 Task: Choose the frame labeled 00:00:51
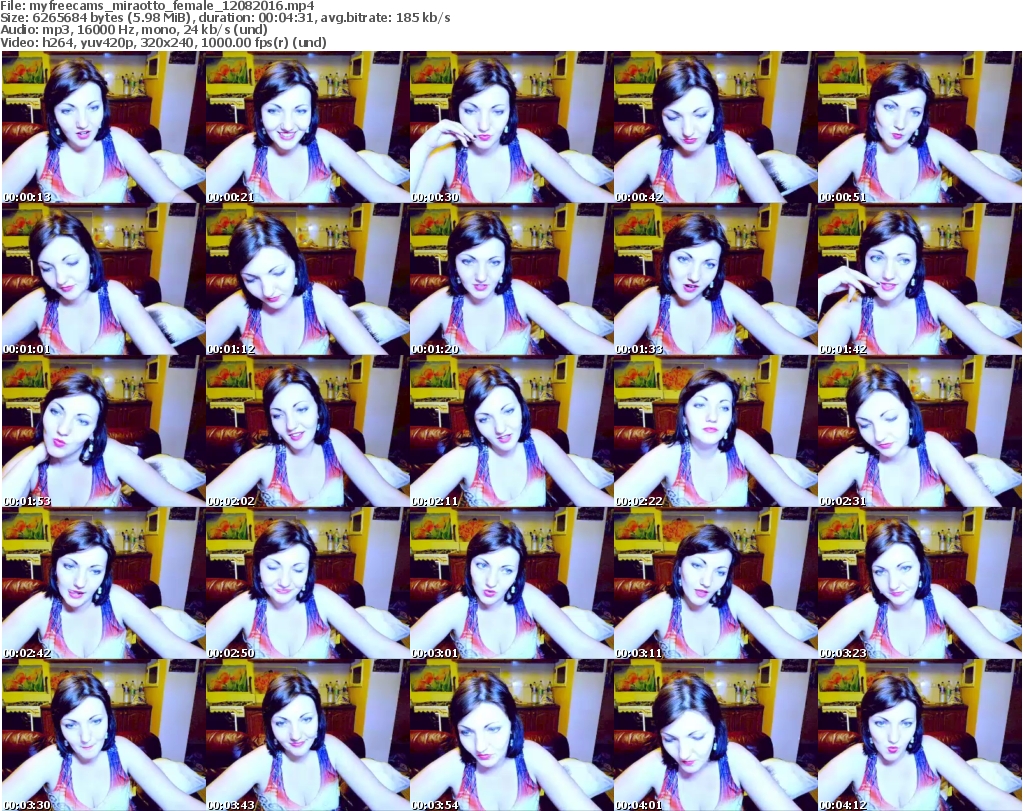[x=919, y=127]
